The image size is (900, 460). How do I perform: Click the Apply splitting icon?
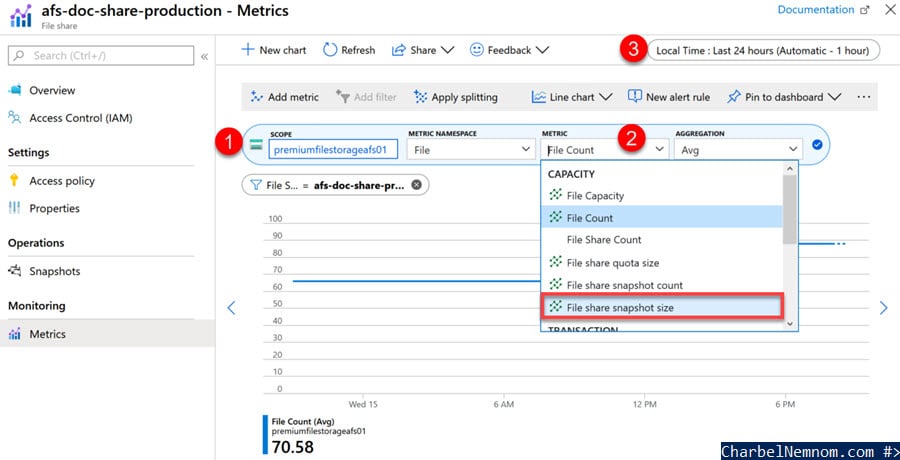click(421, 97)
